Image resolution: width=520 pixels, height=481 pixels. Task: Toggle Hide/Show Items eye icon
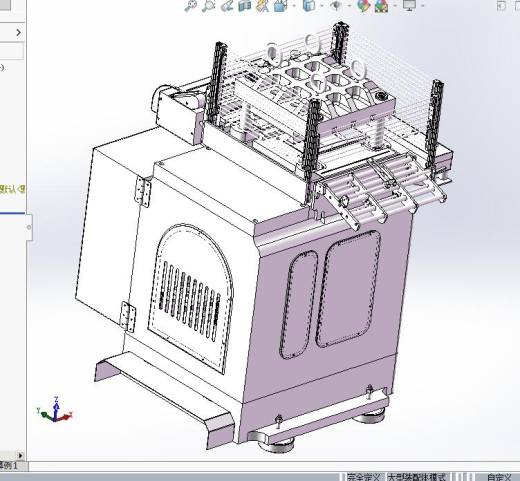tap(336, 6)
